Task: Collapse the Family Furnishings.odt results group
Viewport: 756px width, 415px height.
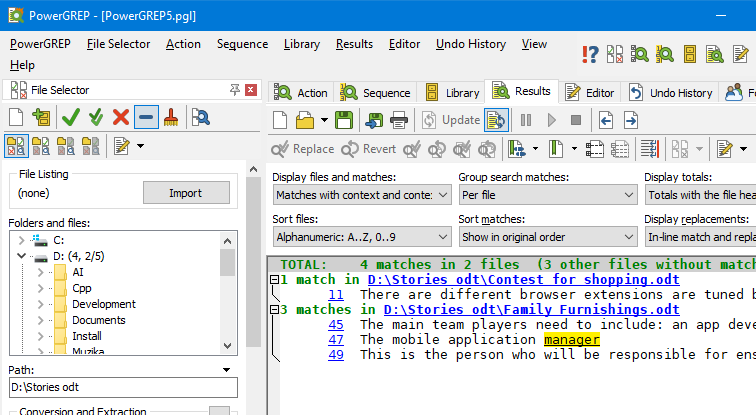Action: click(x=274, y=309)
